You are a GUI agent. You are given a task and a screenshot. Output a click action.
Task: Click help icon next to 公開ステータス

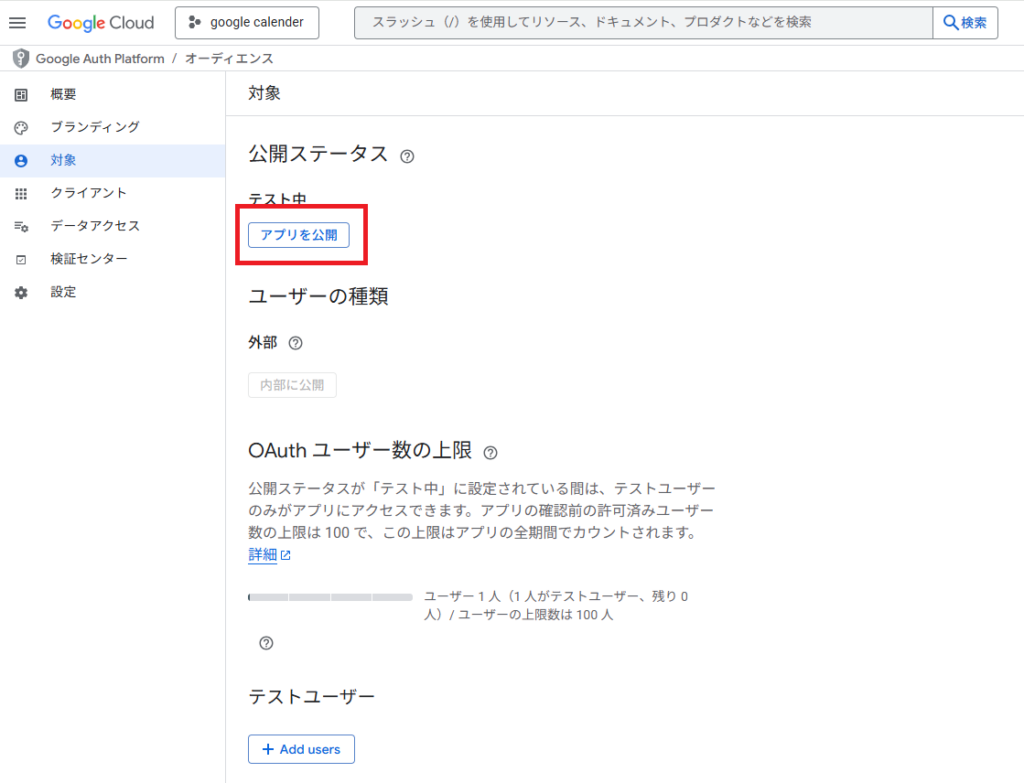pyautogui.click(x=407, y=156)
